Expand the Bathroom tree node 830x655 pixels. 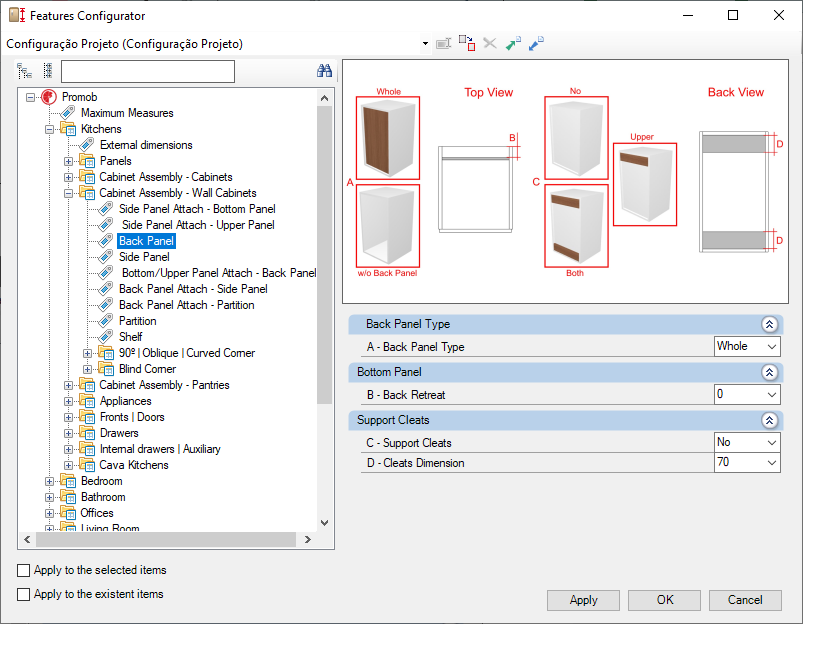(x=49, y=497)
